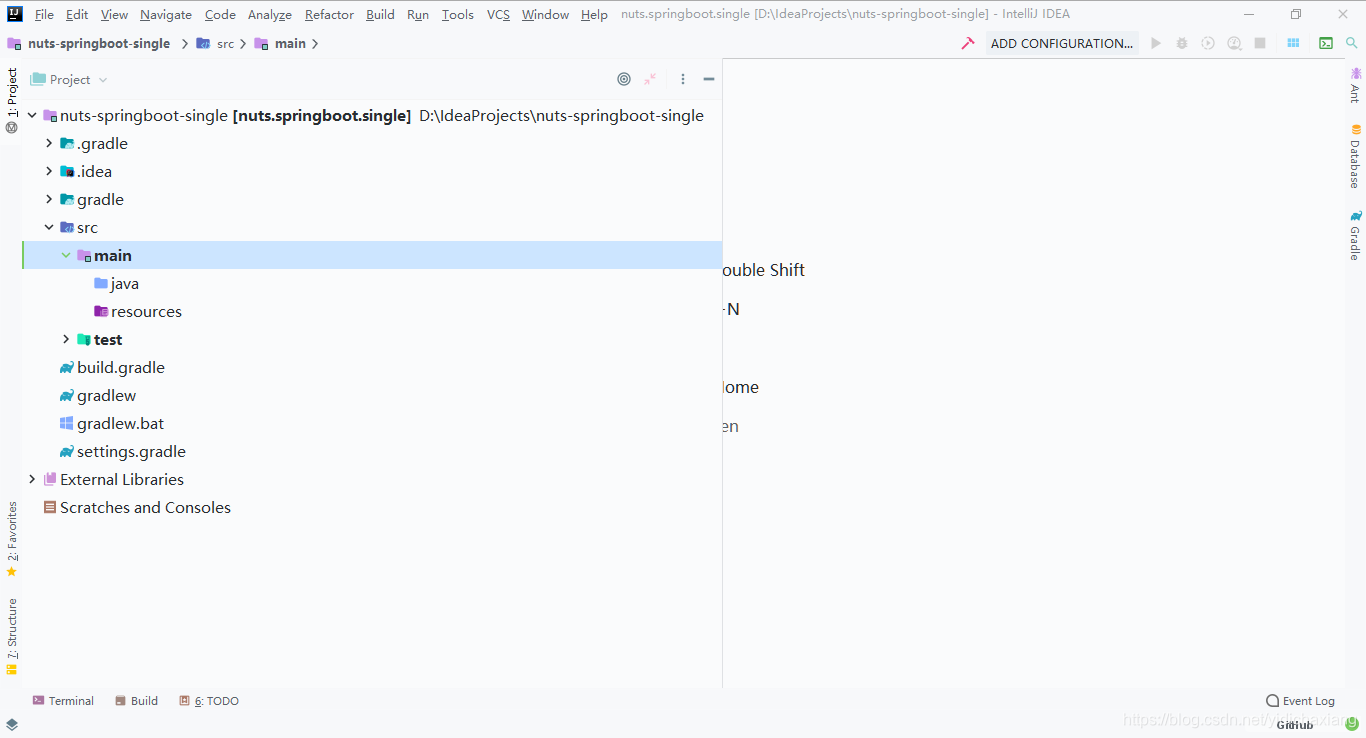Expand the gradle folder arrow
This screenshot has width=1366, height=738.
[x=49, y=199]
